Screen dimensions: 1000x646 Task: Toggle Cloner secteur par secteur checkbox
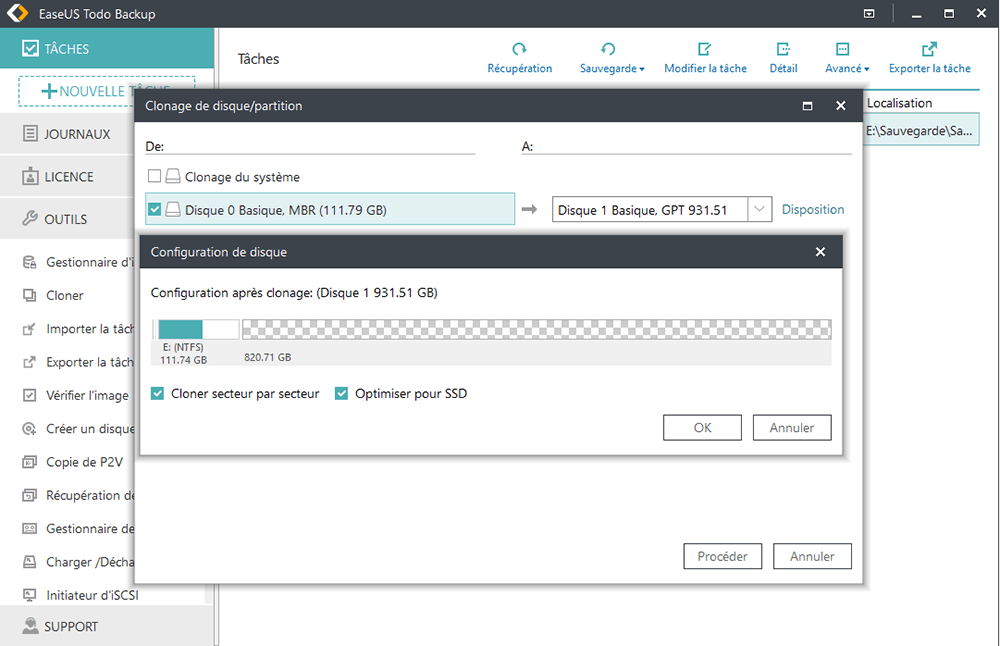[x=158, y=393]
